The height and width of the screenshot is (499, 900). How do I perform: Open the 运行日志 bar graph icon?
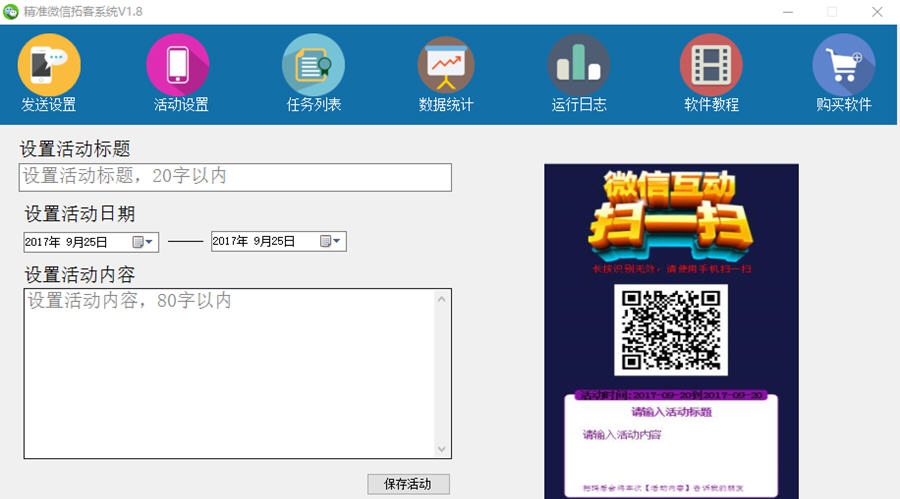[579, 65]
